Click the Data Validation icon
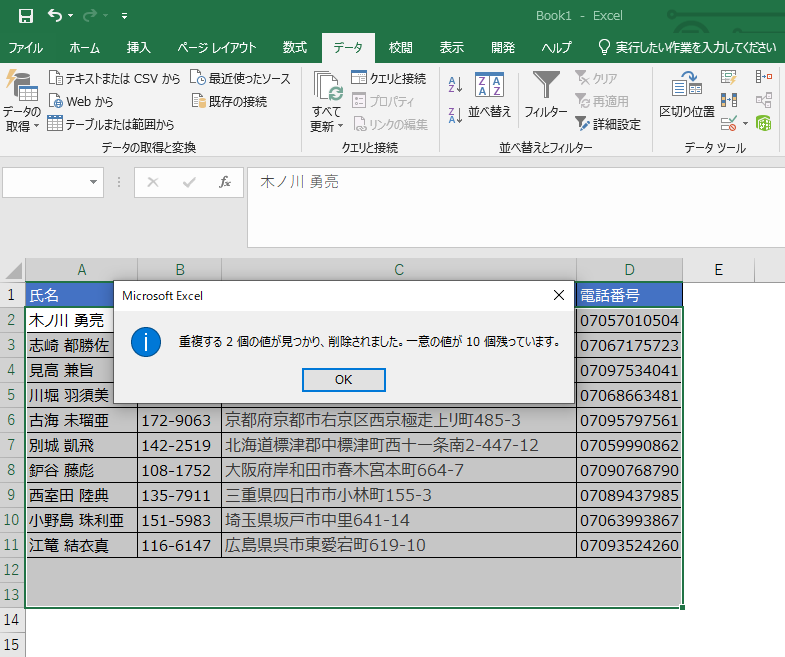This screenshot has height=657, width=785. click(x=728, y=123)
